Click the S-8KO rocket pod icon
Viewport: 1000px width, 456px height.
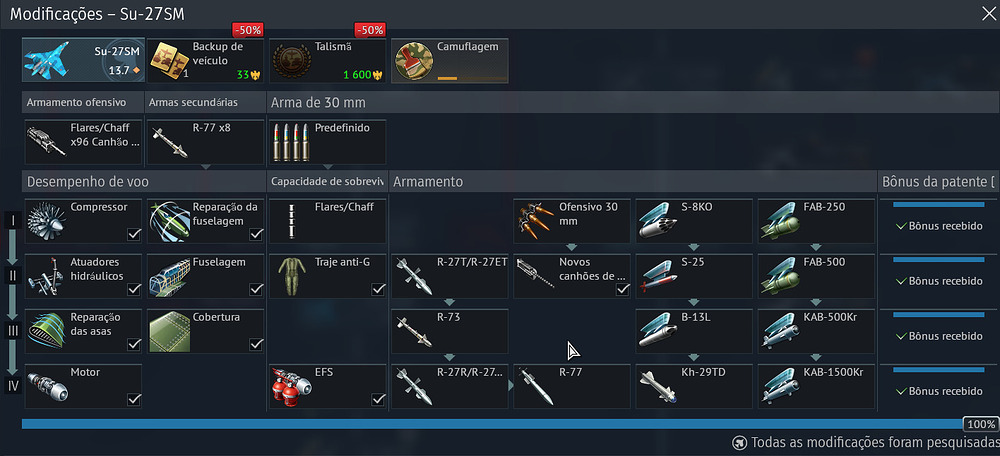(x=658, y=221)
